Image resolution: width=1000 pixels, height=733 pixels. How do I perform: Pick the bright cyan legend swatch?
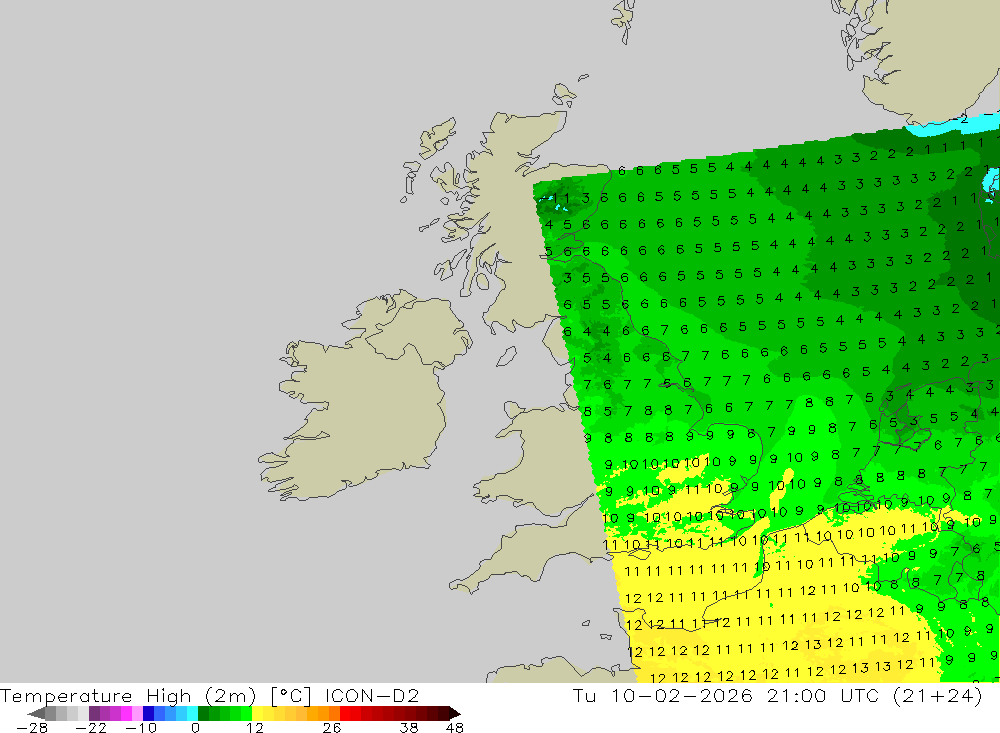[192, 714]
